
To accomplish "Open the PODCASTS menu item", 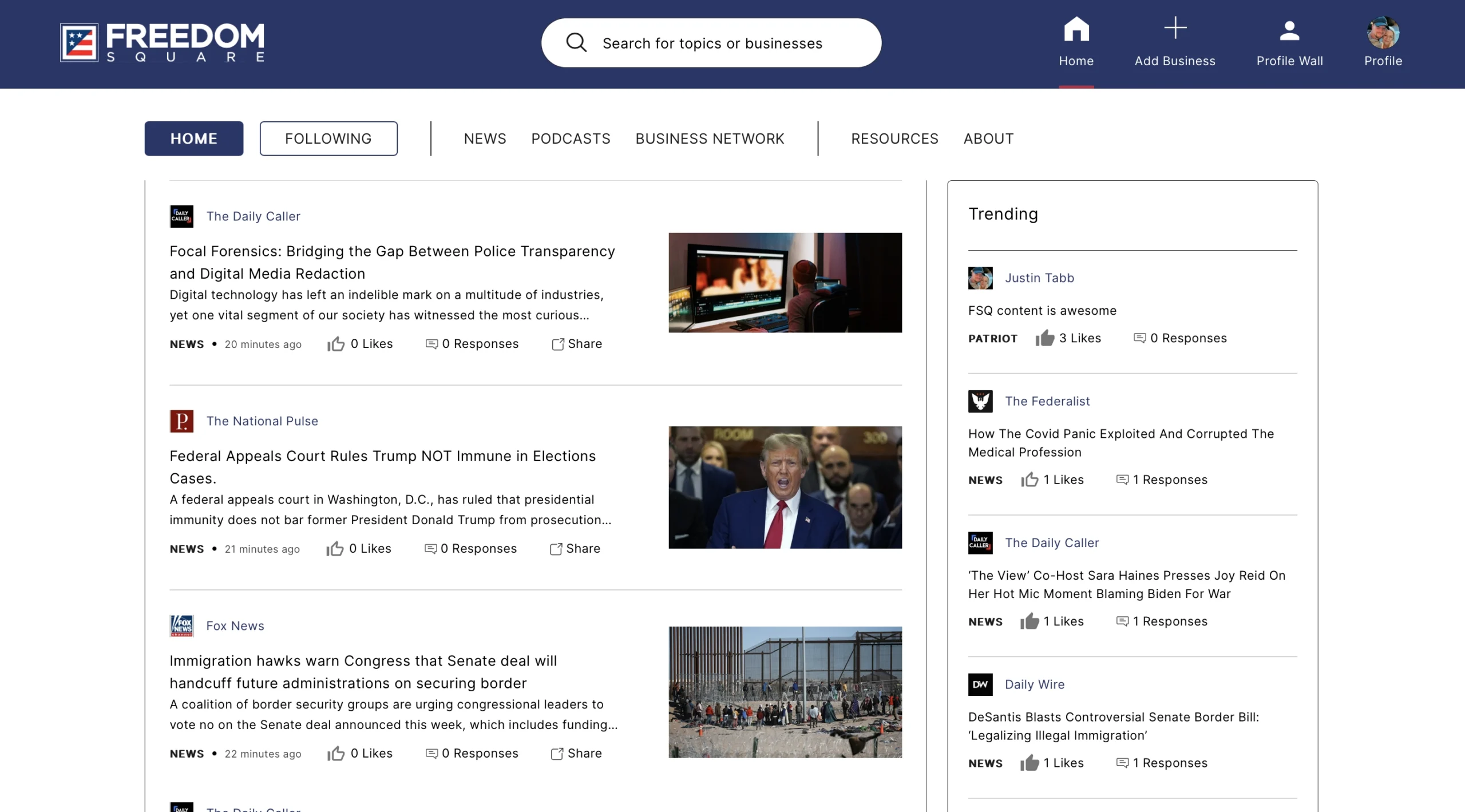I will 571,138.
